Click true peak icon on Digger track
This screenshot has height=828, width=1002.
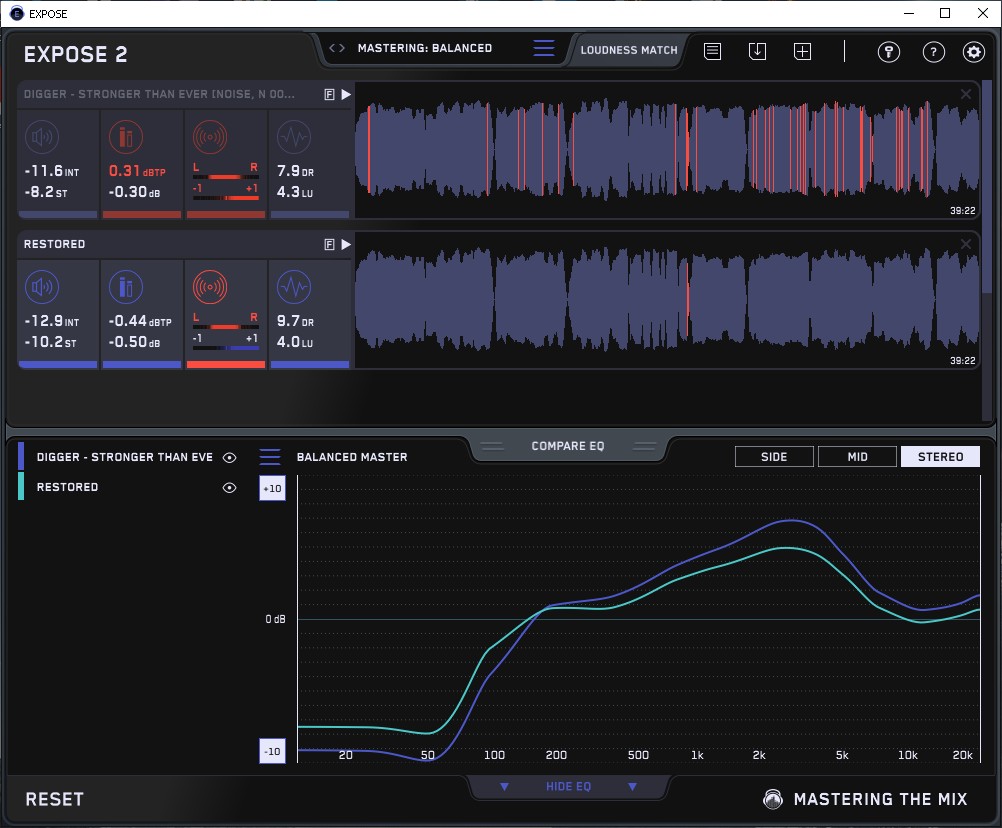126,137
